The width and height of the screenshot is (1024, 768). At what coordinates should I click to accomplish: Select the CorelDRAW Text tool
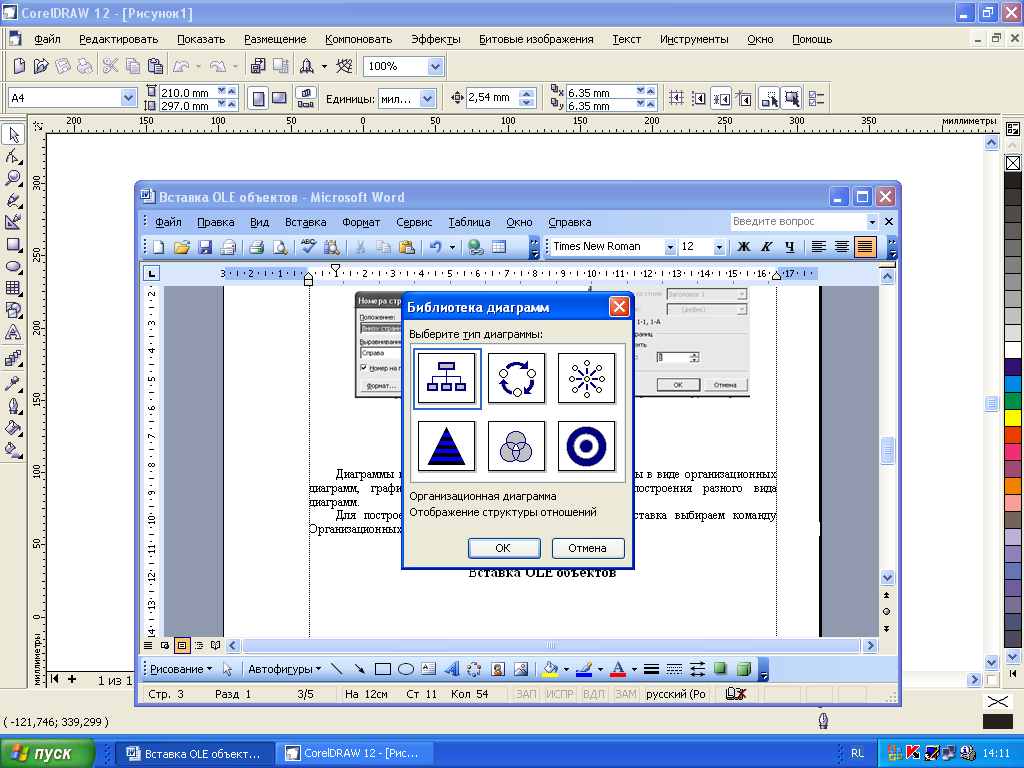(13, 332)
